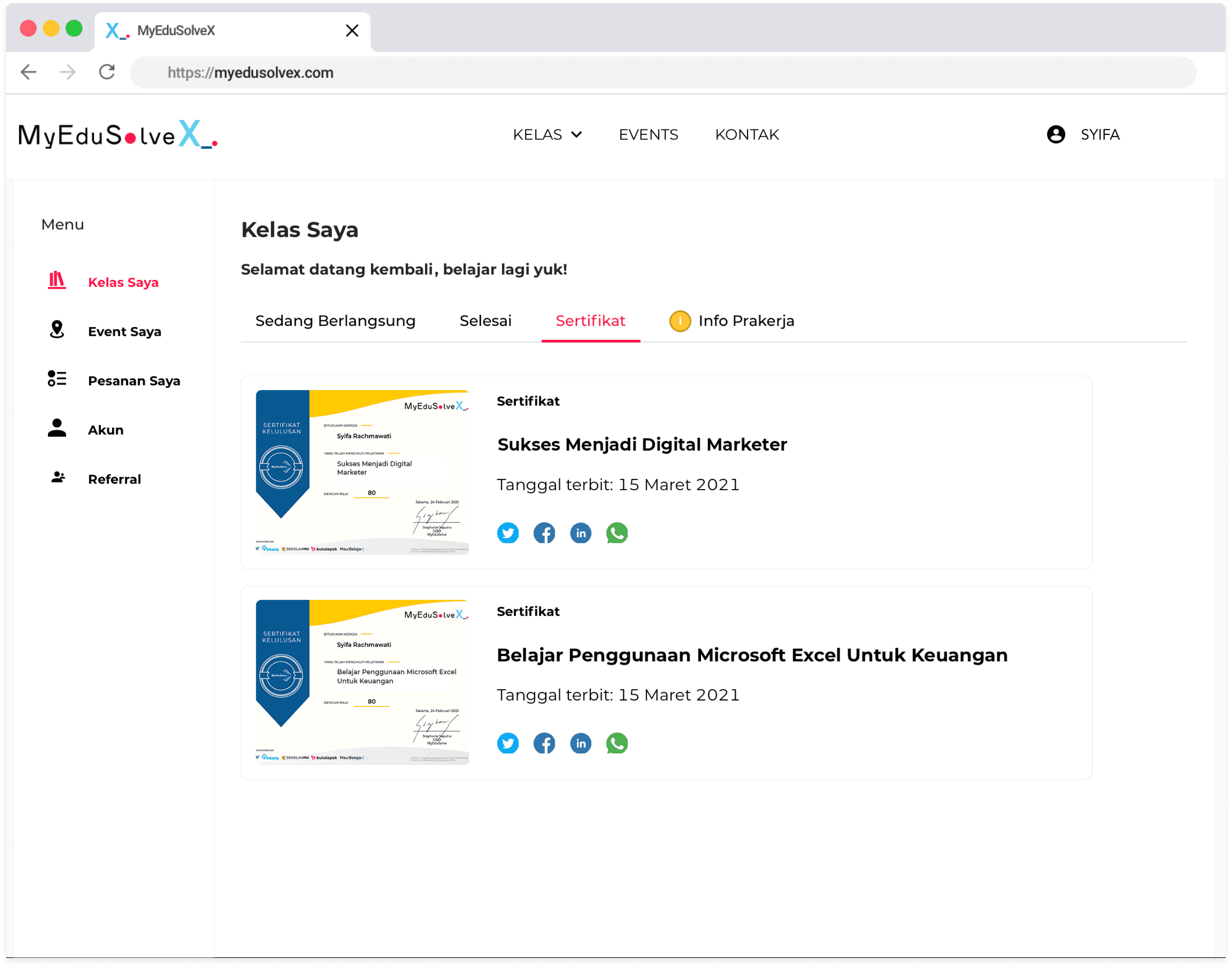Click the Excel Untuk Keuangan certificate thumbnail
This screenshot has width=1232, height=968.
tap(361, 681)
